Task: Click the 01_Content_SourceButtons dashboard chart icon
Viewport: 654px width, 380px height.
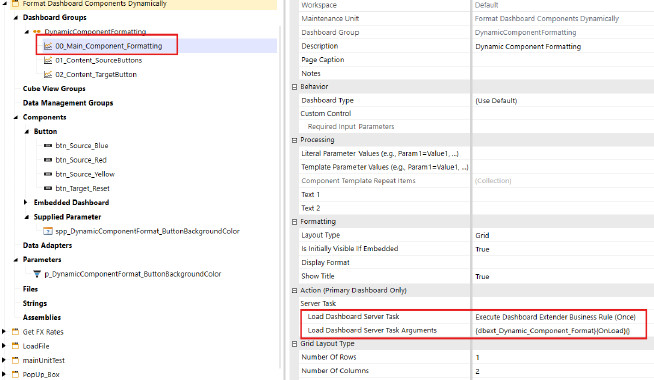Action: click(x=48, y=60)
